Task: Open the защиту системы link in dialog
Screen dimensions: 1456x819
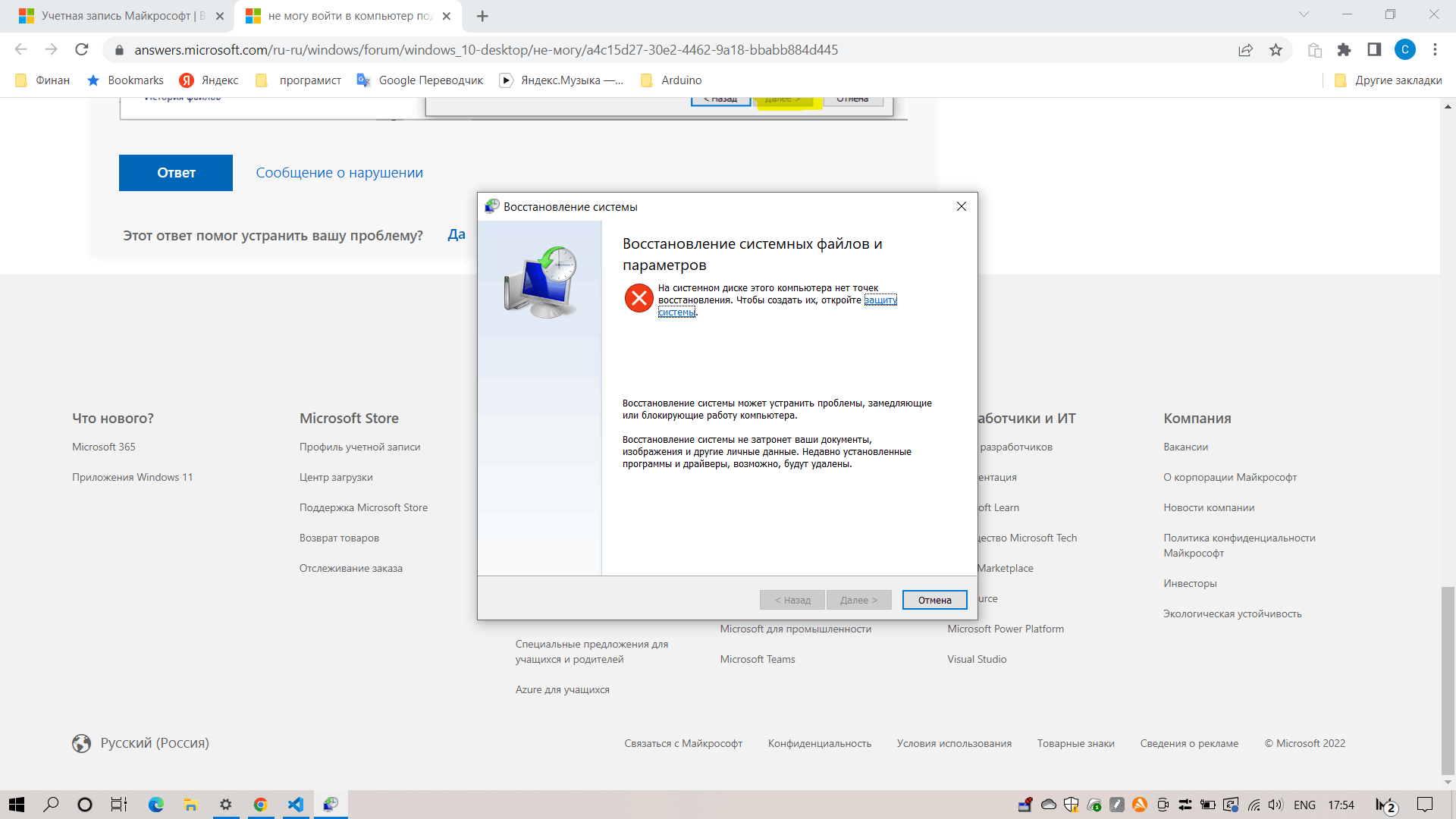Action: [880, 300]
